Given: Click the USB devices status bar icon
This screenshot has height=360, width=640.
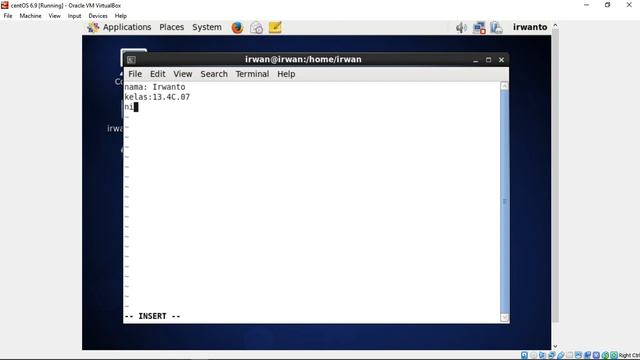Looking at the screenshot, I should pyautogui.click(x=560, y=356).
